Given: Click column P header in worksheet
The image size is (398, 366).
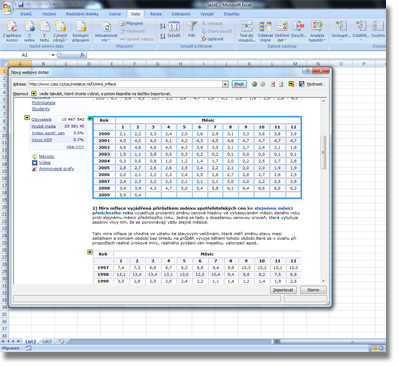Looking at the screenshot, I should click(x=364, y=64).
